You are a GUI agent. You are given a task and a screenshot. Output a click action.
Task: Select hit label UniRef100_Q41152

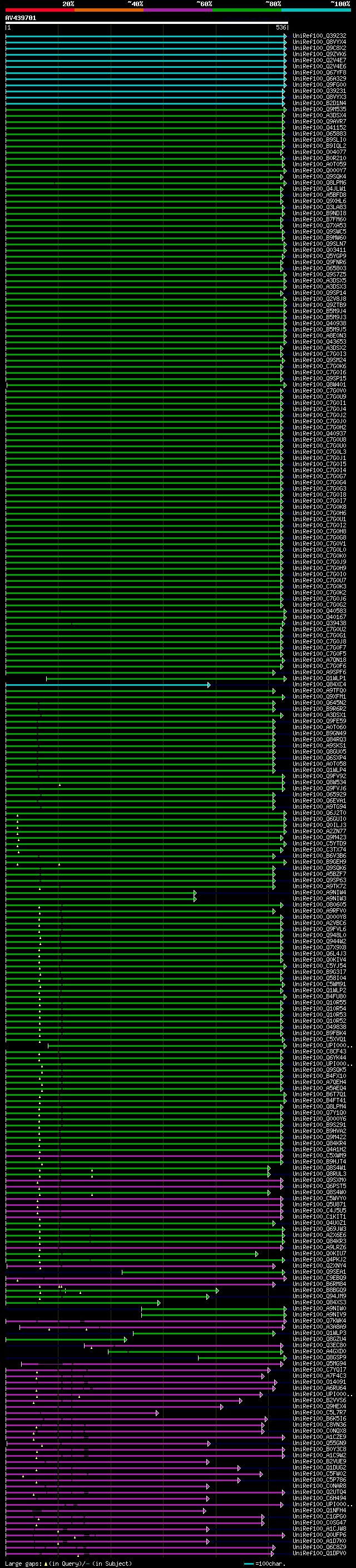click(x=319, y=128)
